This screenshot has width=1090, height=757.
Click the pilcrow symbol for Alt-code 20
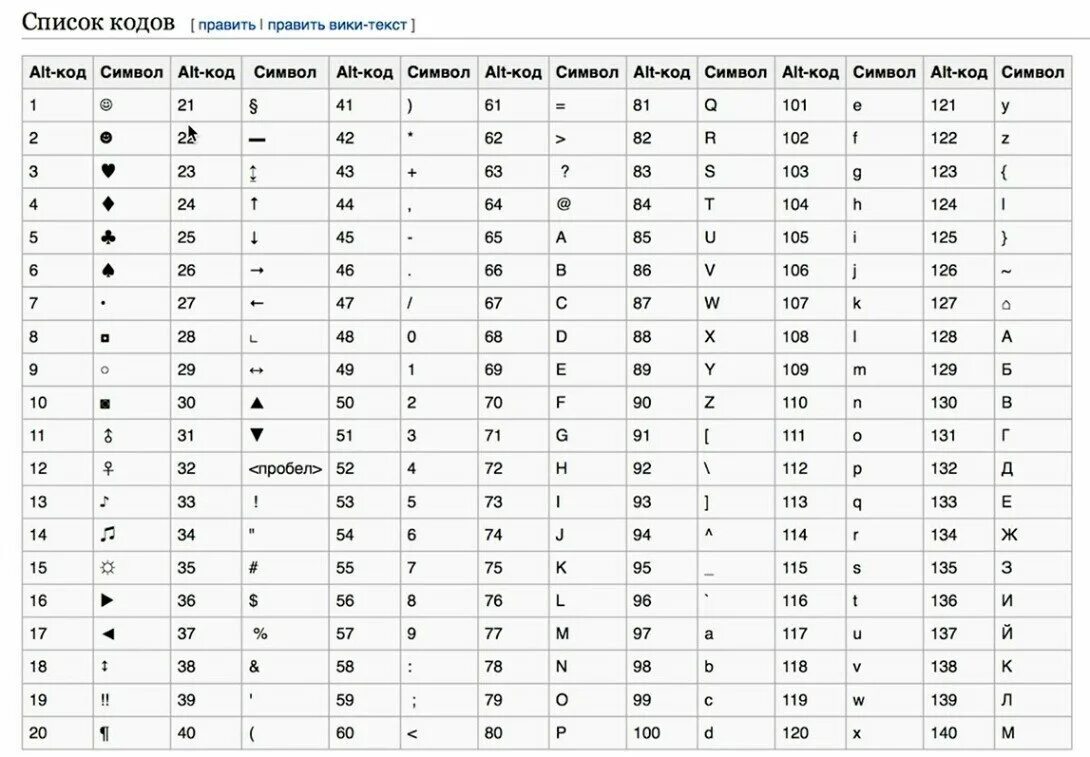coord(105,733)
